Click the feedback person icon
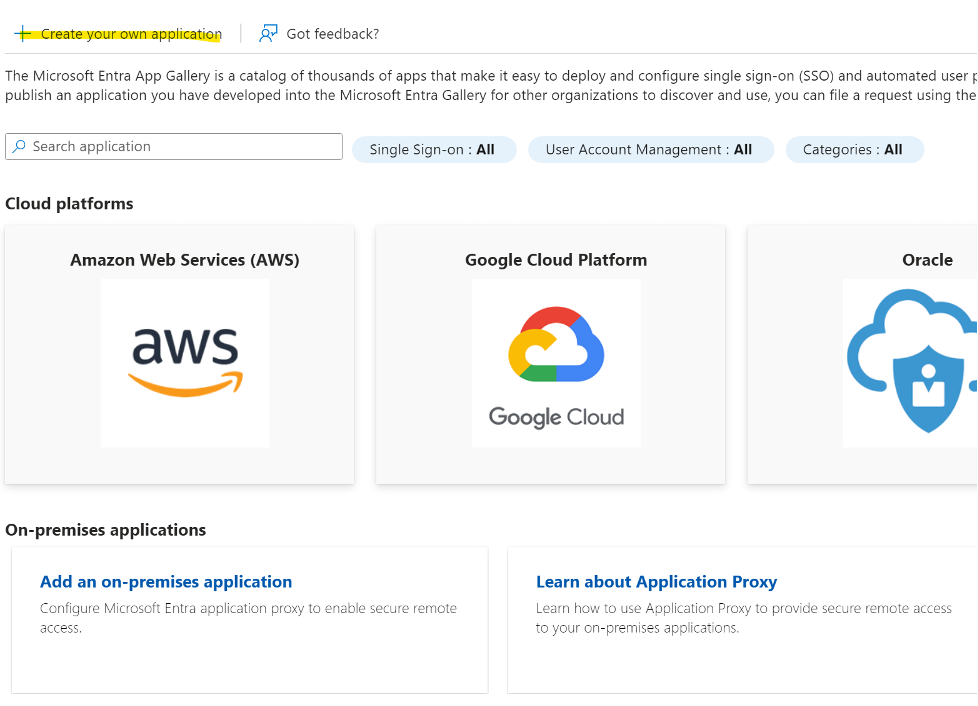This screenshot has height=706, width=978. 268,34
